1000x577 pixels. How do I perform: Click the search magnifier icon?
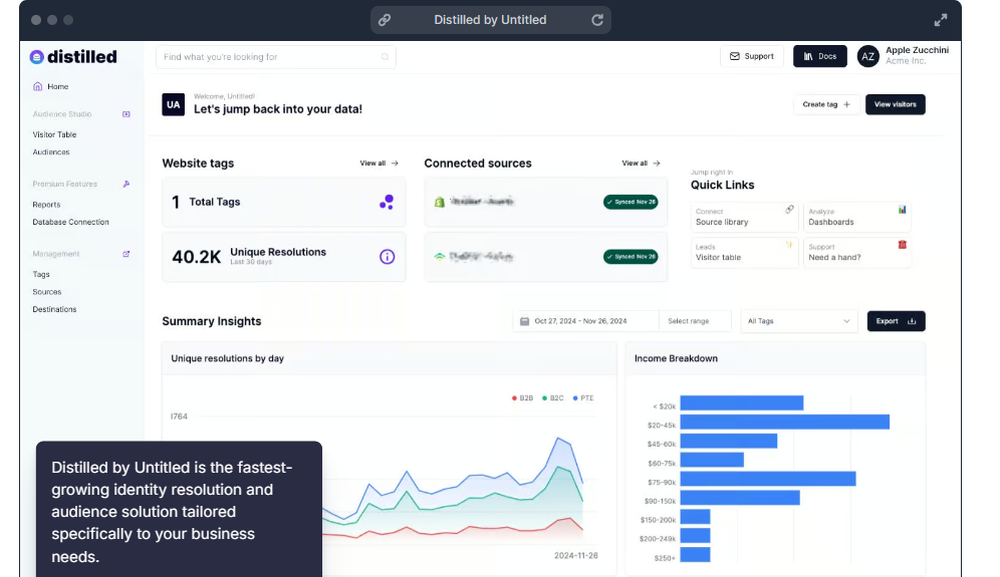385,57
